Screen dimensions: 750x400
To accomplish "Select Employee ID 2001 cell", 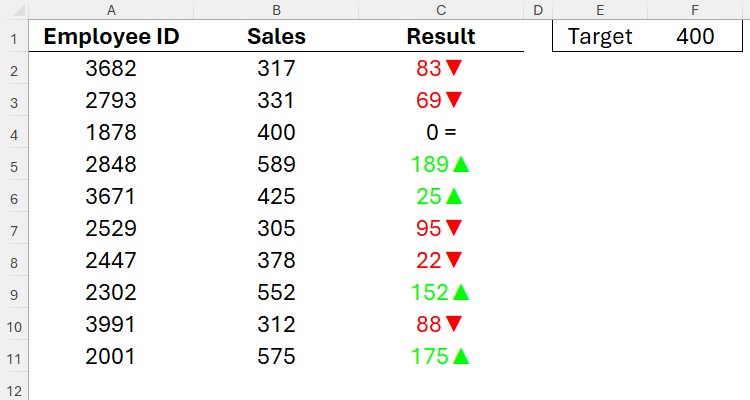I will click(111, 357).
